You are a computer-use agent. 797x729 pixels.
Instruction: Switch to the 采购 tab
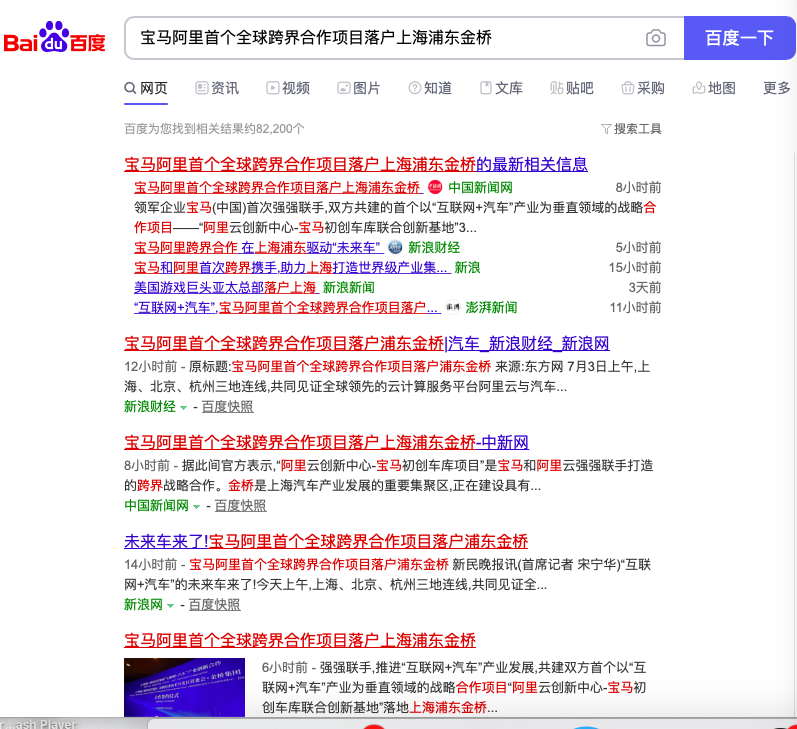[643, 88]
